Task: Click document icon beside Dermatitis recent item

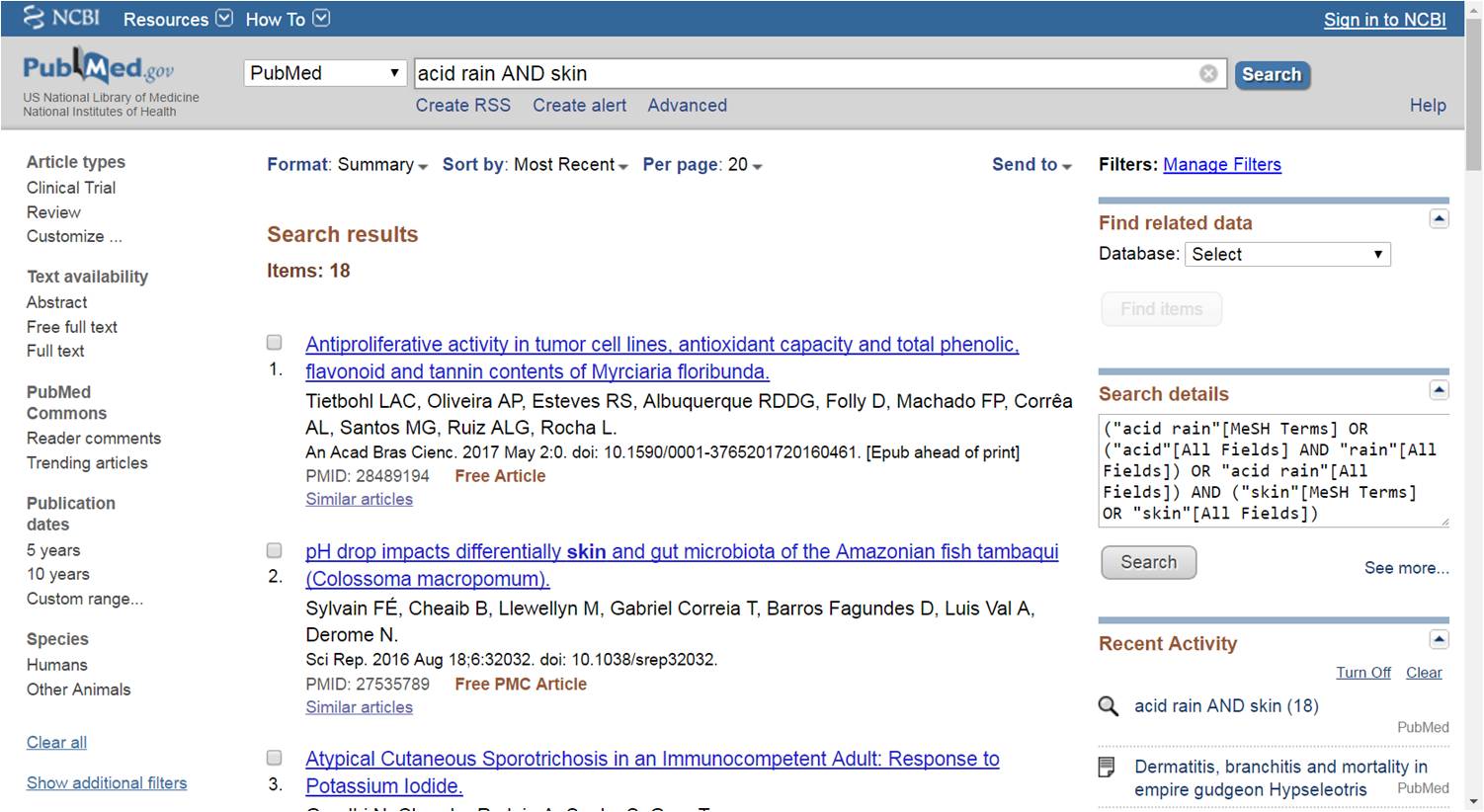Action: point(1108,768)
